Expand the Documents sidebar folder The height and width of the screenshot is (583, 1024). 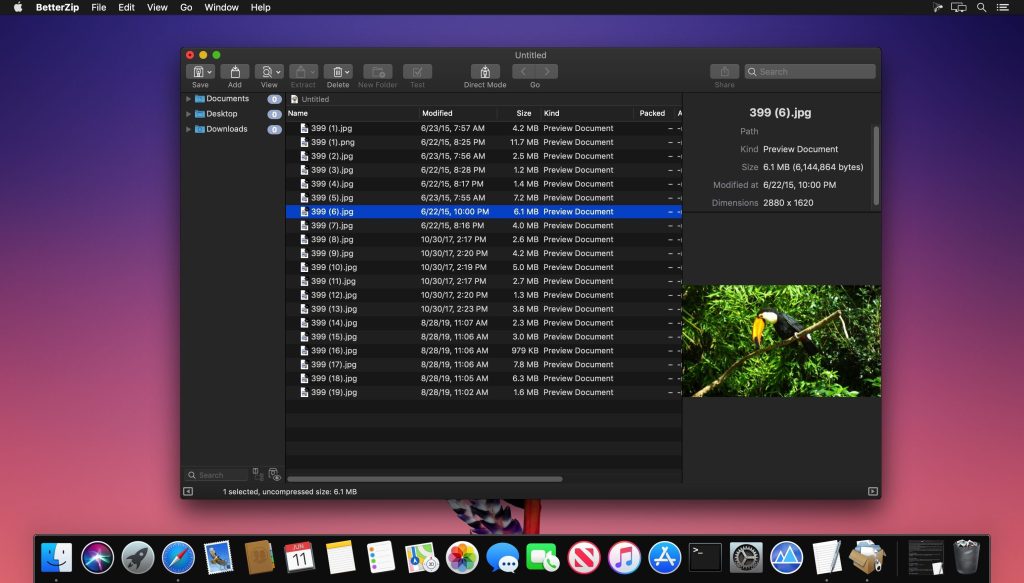188,98
